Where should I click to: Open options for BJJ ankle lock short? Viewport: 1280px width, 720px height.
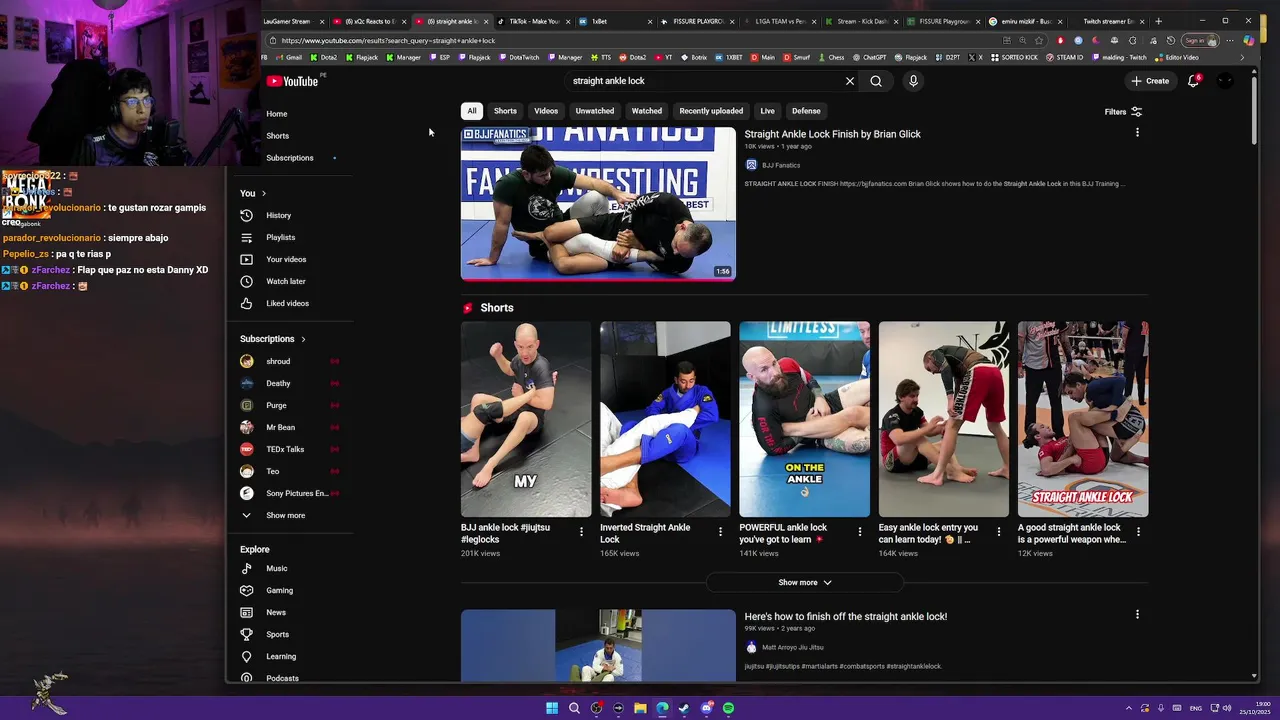pos(581,532)
